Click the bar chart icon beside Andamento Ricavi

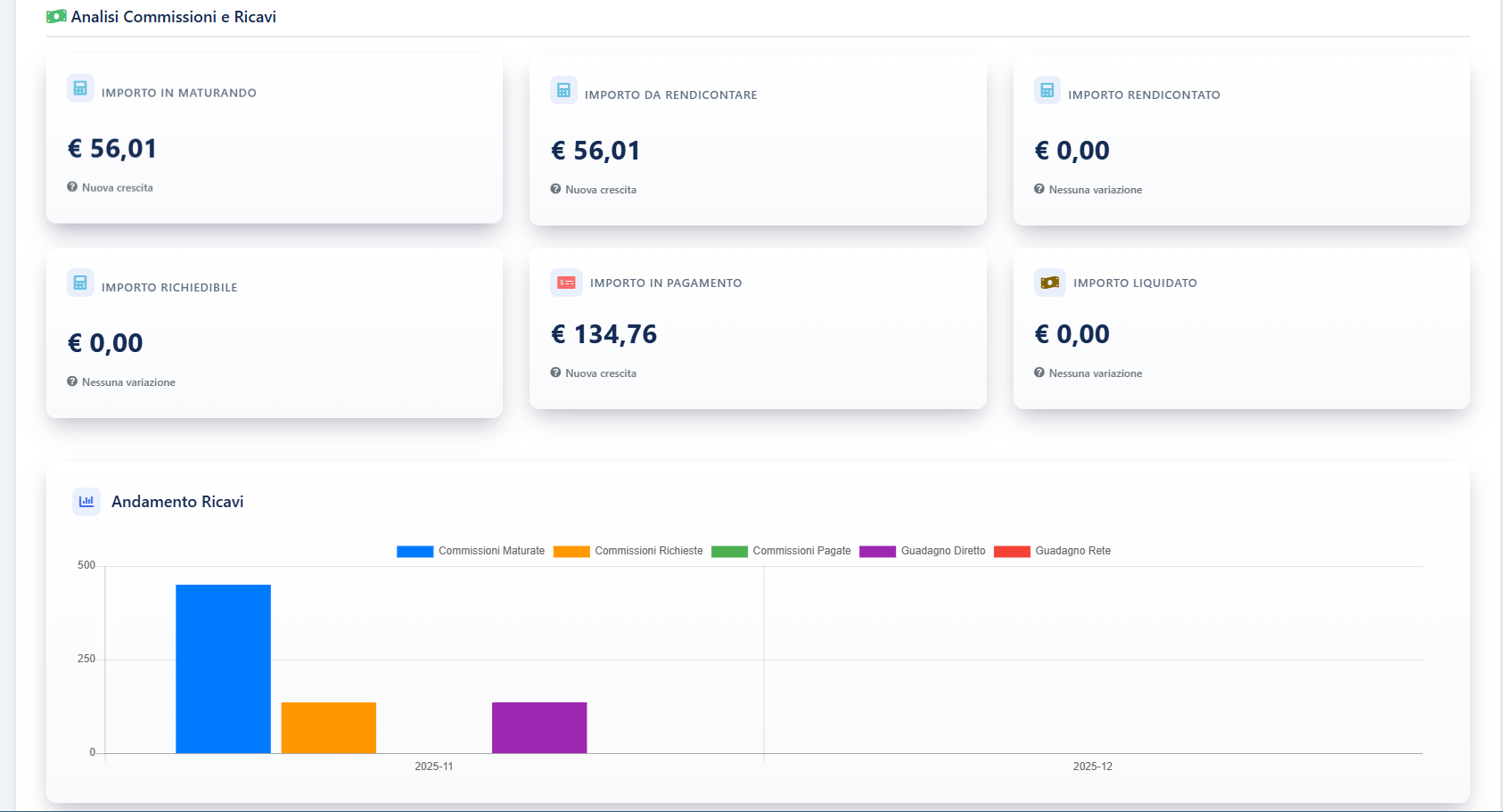click(86, 502)
